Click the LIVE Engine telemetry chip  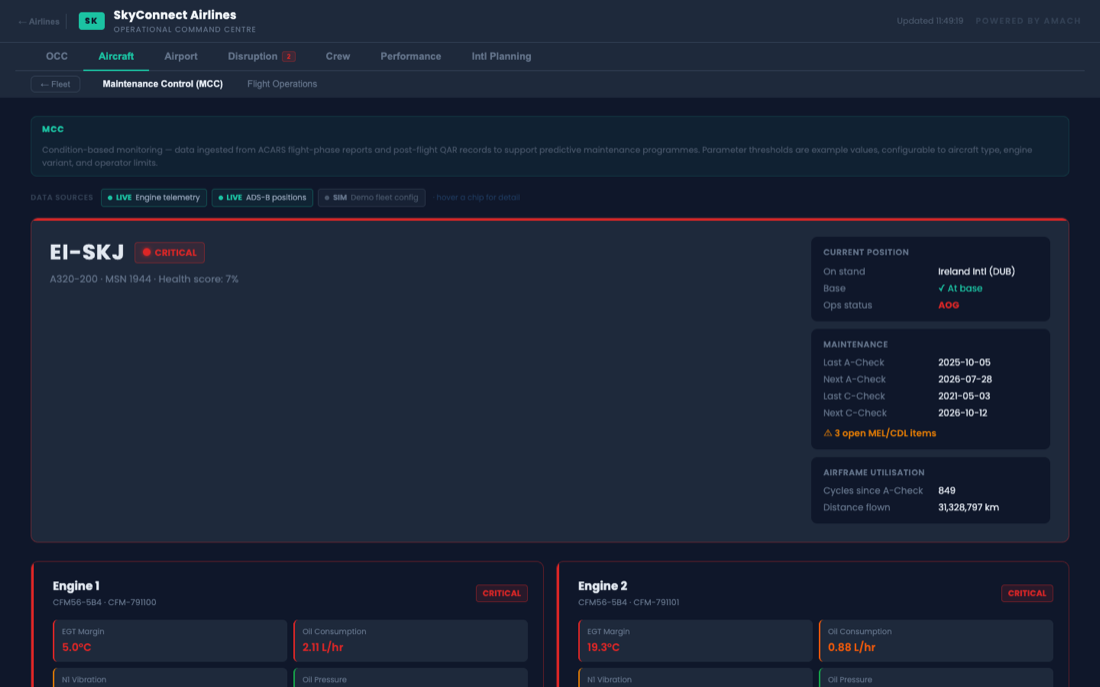click(x=154, y=198)
